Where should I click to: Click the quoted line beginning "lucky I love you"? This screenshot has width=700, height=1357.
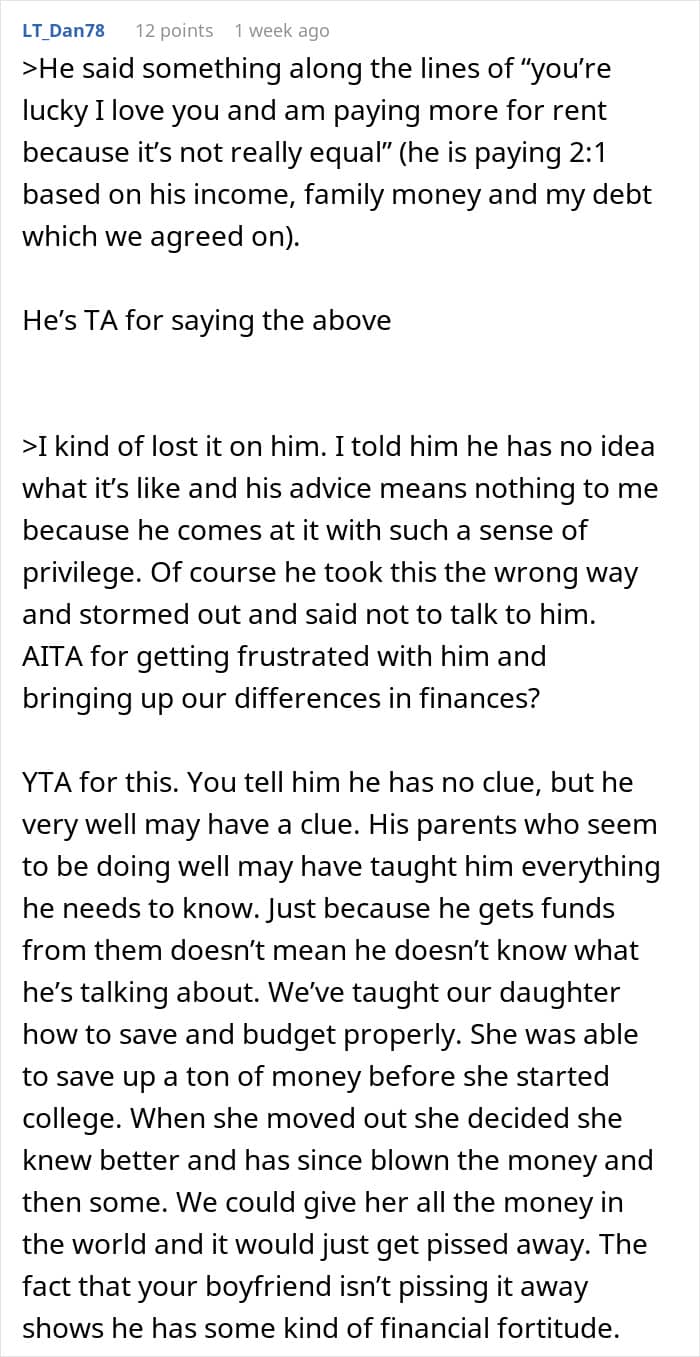coord(314,112)
